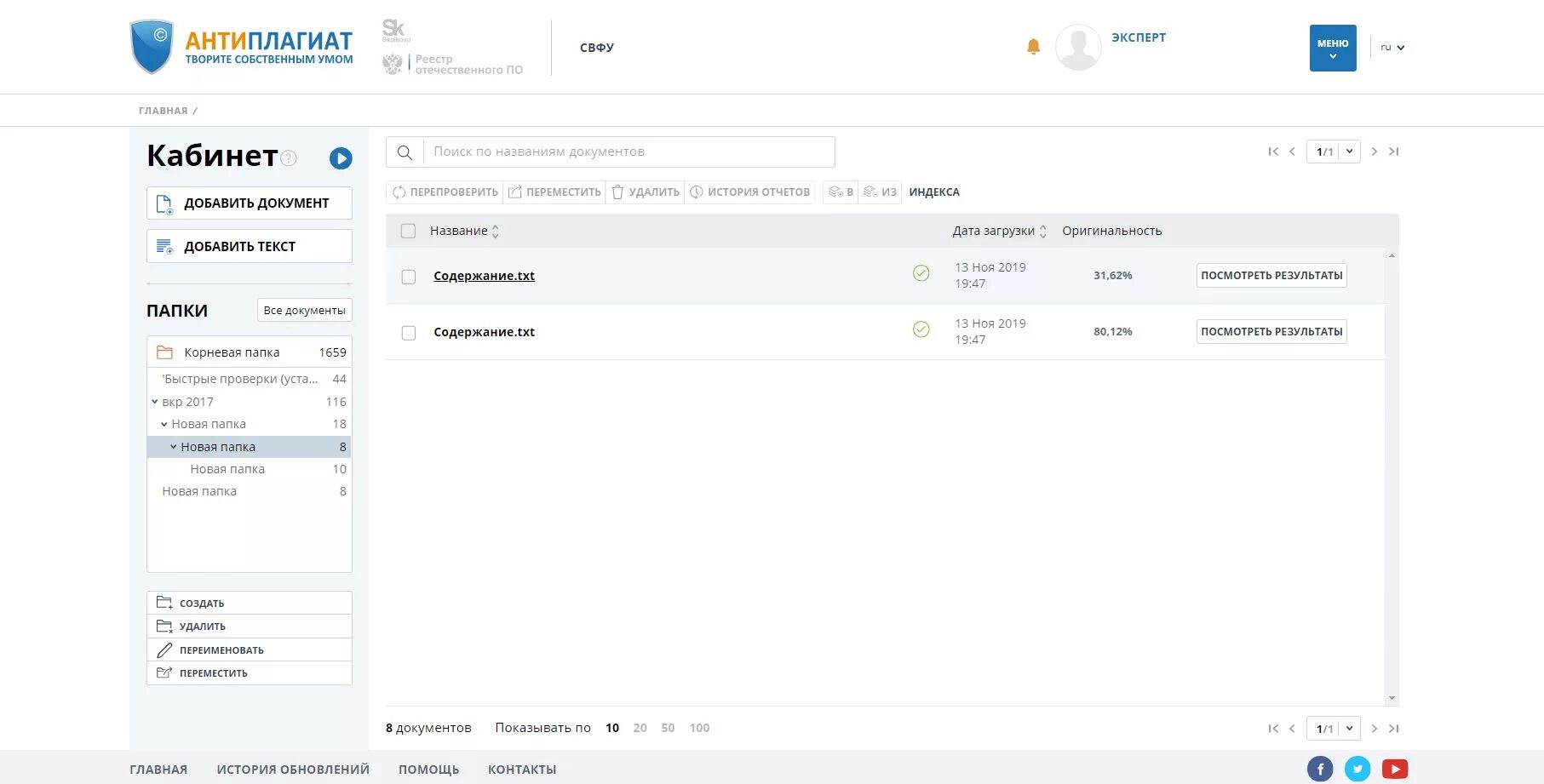Click the green check status for 80,12% document

coord(921,329)
